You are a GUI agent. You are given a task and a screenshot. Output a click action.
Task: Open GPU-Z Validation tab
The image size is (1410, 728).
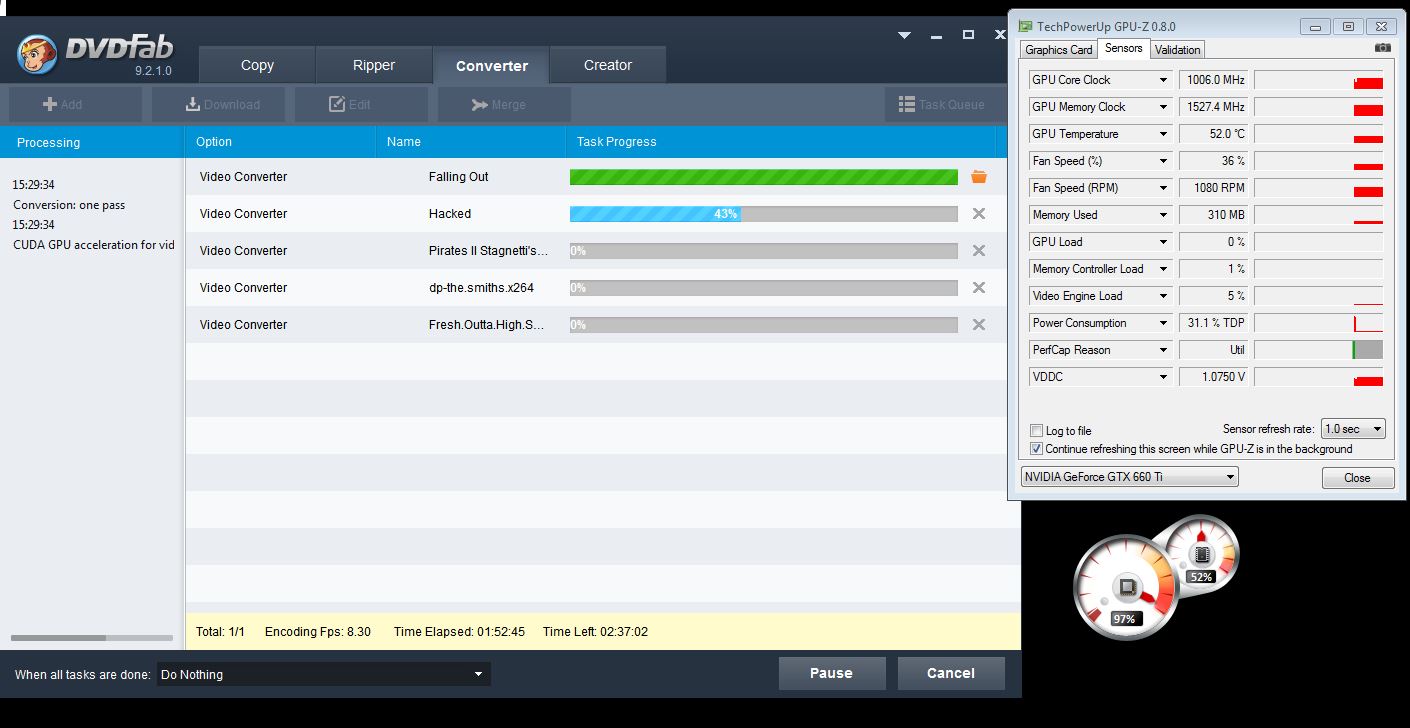click(x=1178, y=50)
